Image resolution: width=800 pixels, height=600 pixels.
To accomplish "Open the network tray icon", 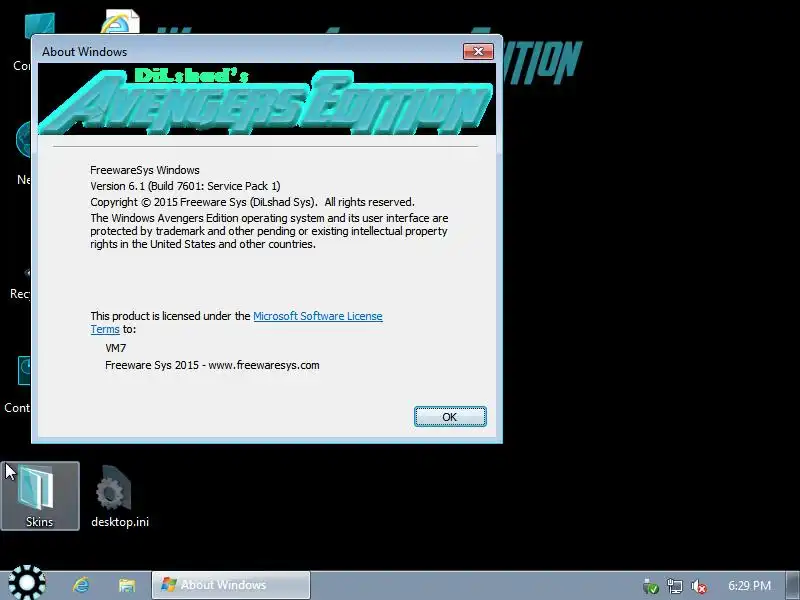I will [674, 586].
